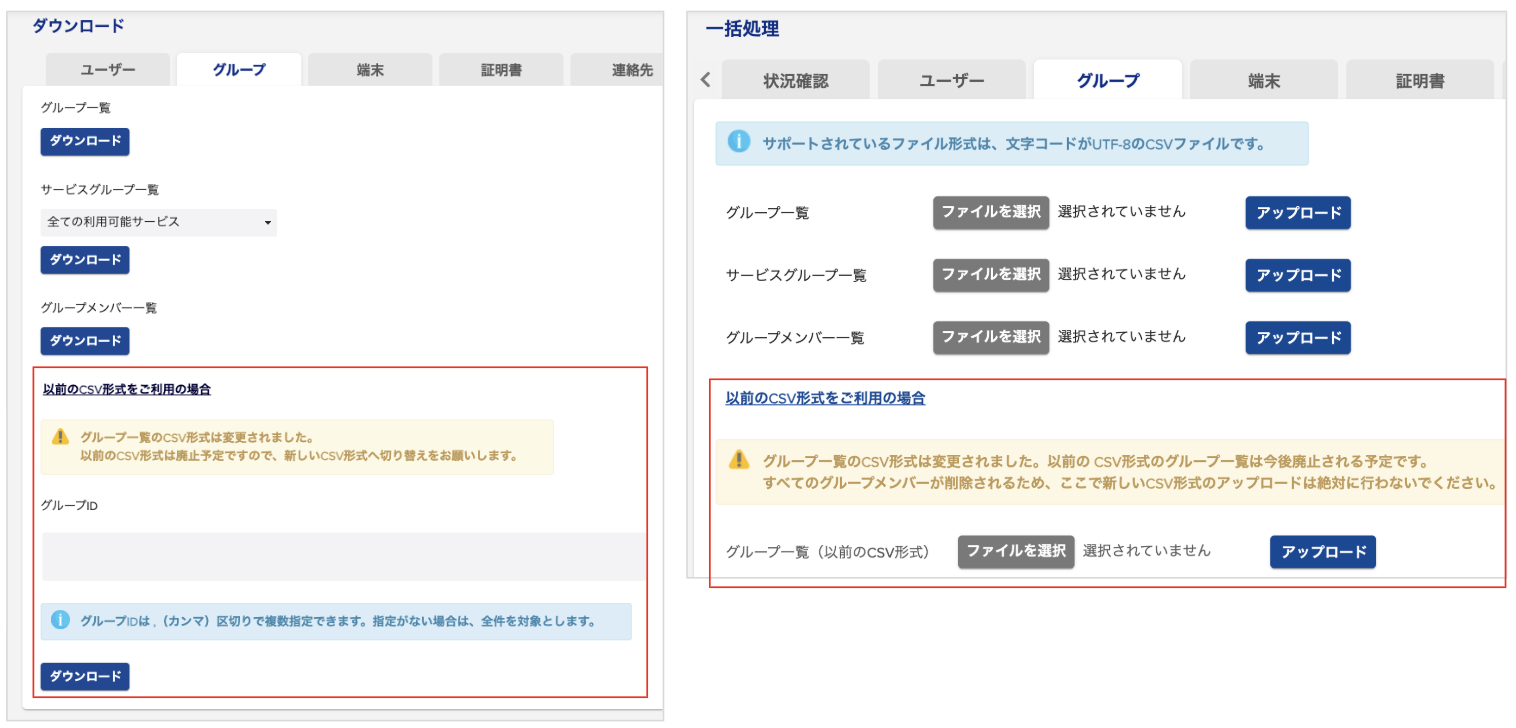Open 状況確認 tab in 一括処理 panel
This screenshot has height=728, width=1516.
coord(796,81)
